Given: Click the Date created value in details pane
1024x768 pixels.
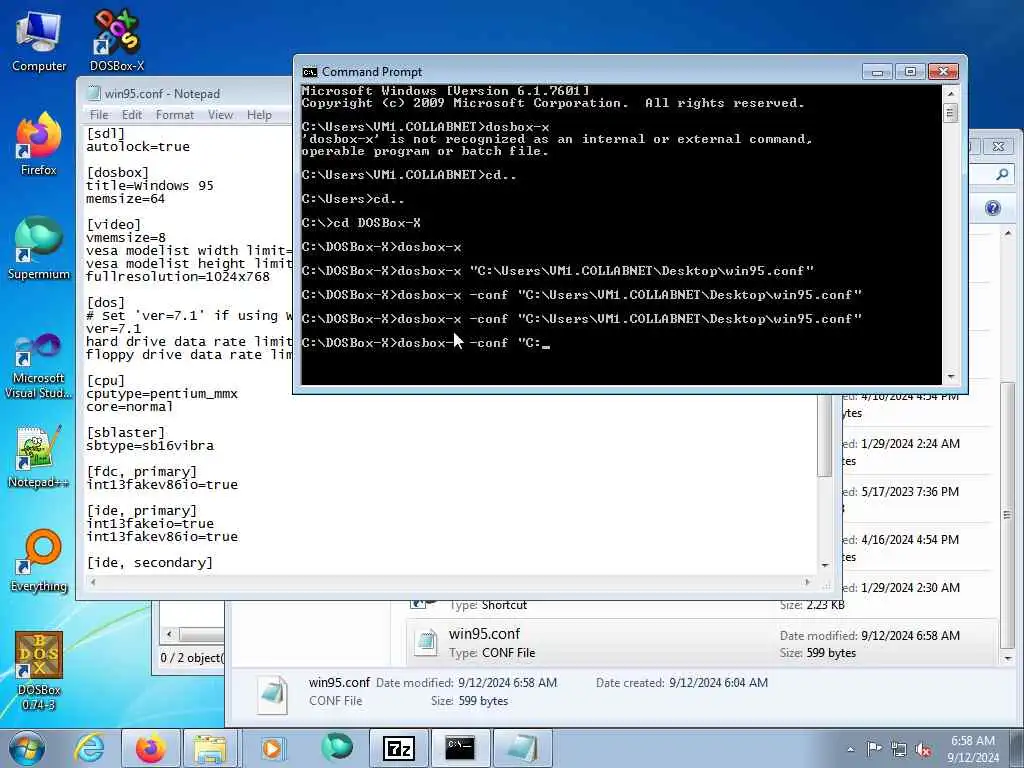Looking at the screenshot, I should click(x=718, y=683).
